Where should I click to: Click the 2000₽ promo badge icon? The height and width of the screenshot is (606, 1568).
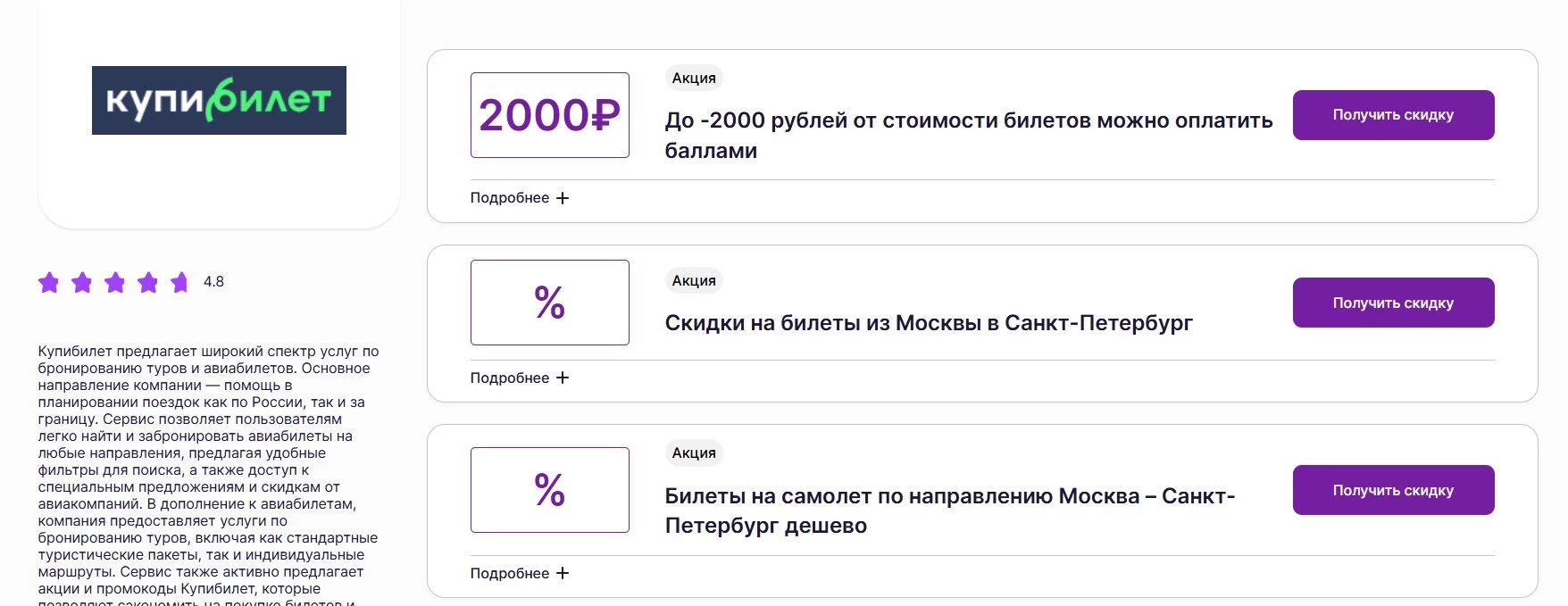[549, 115]
